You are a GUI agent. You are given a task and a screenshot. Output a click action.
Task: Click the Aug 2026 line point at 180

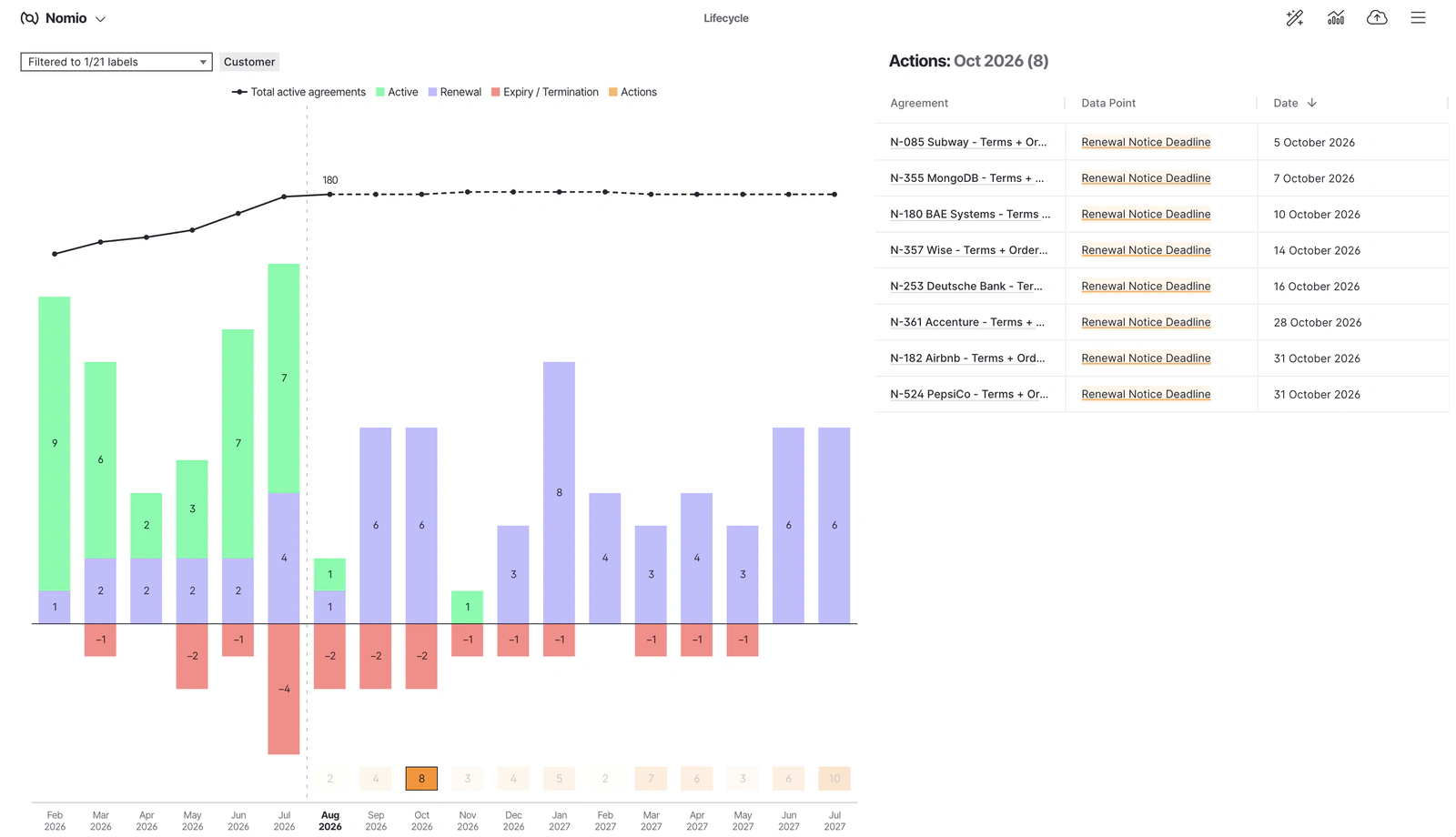[330, 194]
